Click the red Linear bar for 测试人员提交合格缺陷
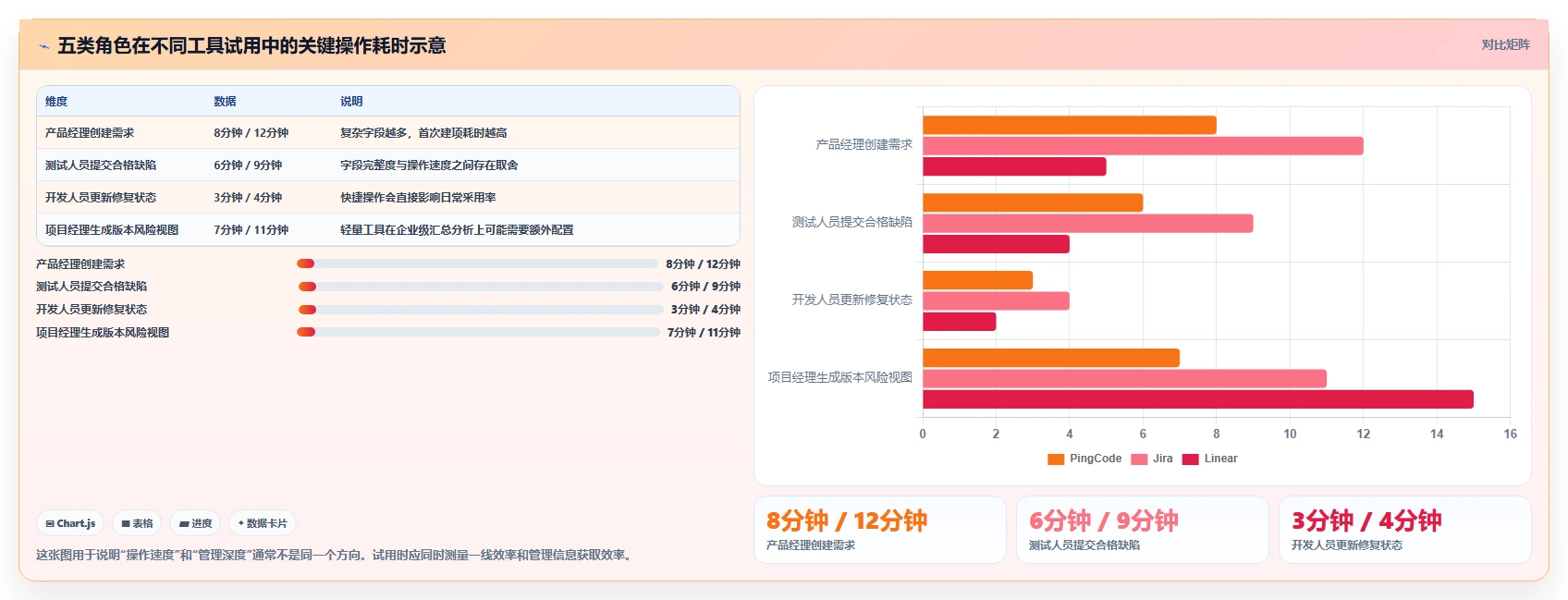The height and width of the screenshot is (600, 1568). (x=996, y=244)
